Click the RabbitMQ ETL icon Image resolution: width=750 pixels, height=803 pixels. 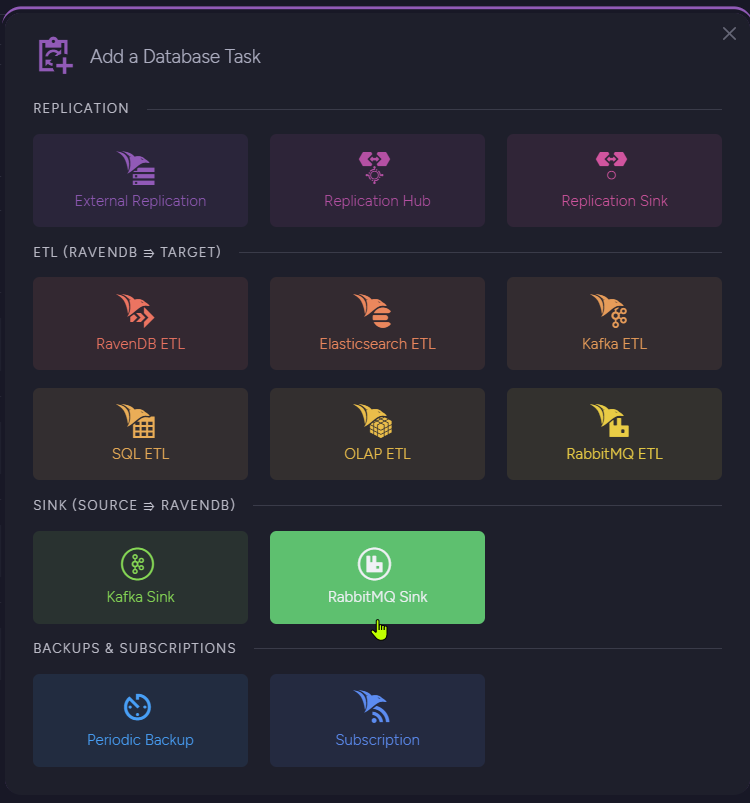click(x=610, y=420)
